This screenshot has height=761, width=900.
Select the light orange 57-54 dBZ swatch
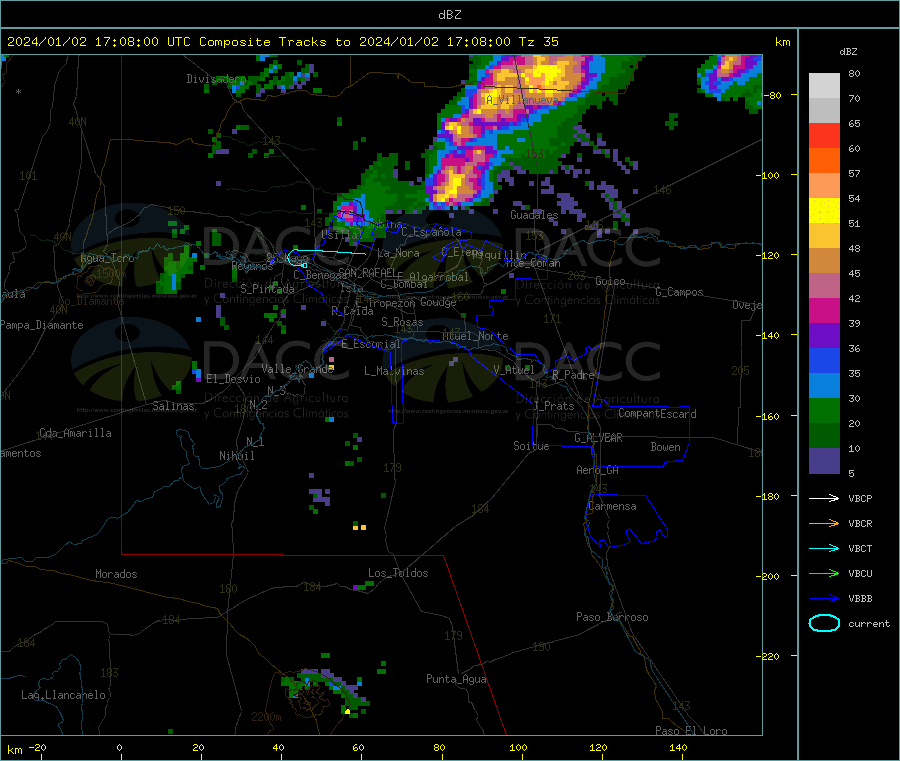824,186
